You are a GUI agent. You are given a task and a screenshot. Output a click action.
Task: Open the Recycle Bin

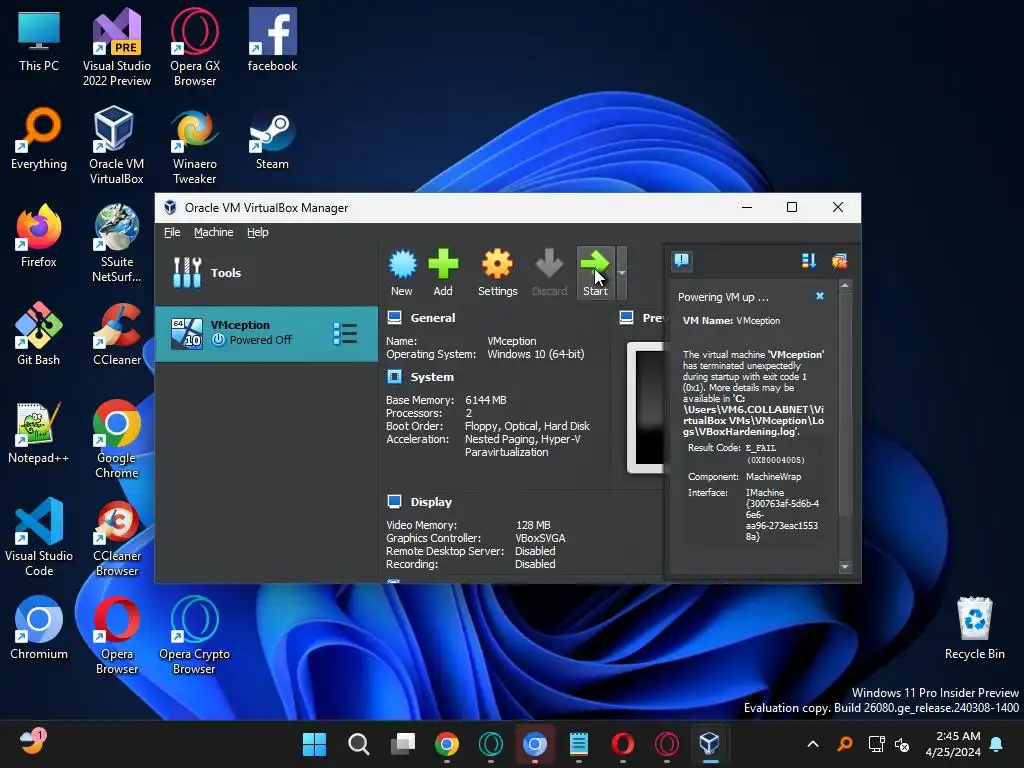point(974,628)
